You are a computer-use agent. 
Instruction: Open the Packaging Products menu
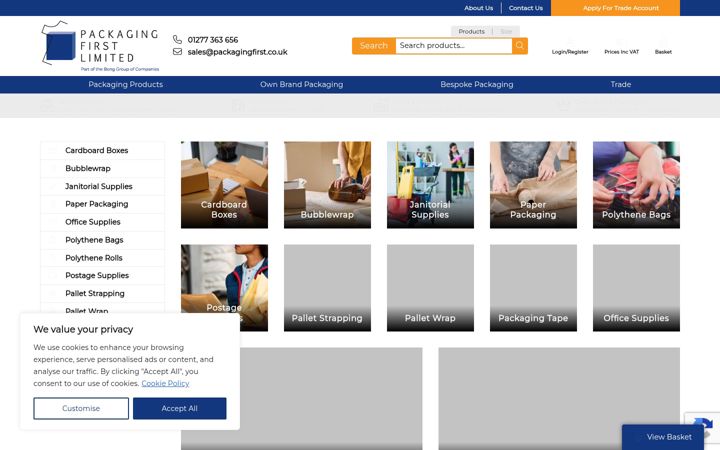[125, 84]
